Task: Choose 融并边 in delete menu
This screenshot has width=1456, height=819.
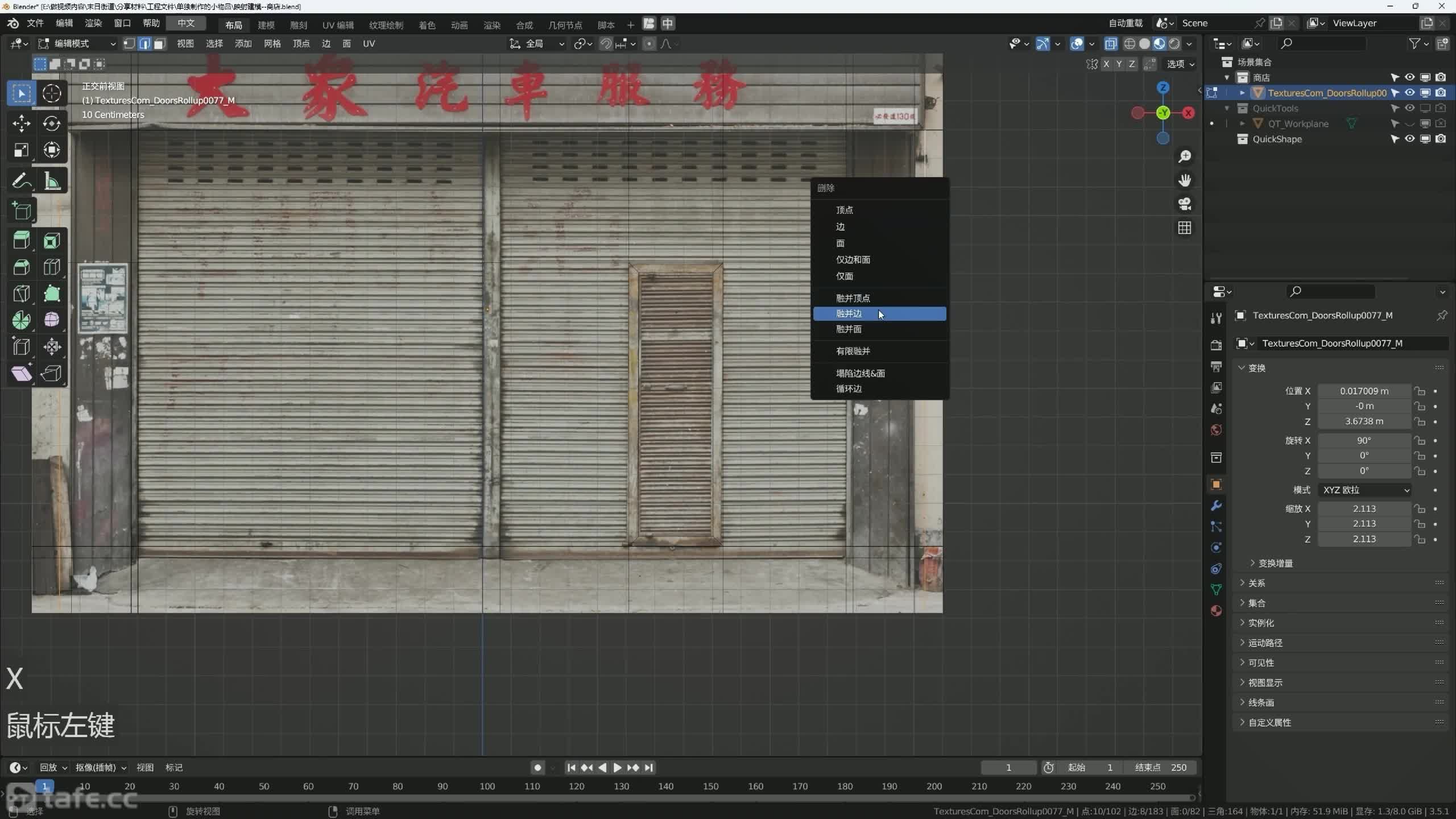Action: [x=879, y=314]
